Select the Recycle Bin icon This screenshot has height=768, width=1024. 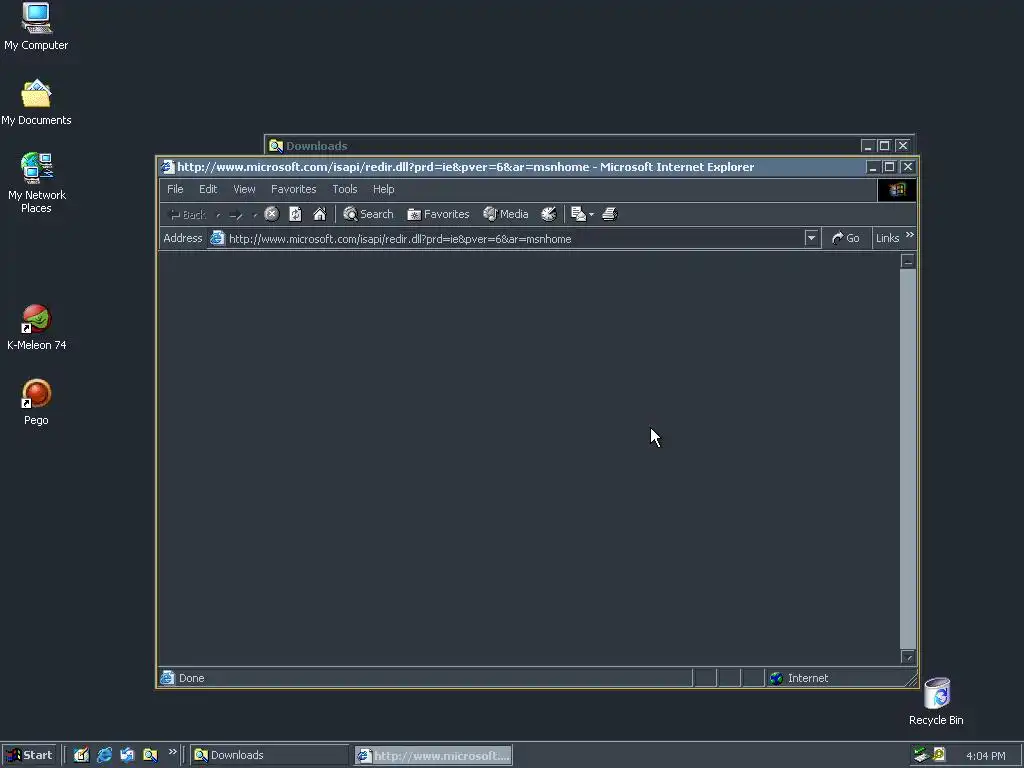(x=936, y=701)
